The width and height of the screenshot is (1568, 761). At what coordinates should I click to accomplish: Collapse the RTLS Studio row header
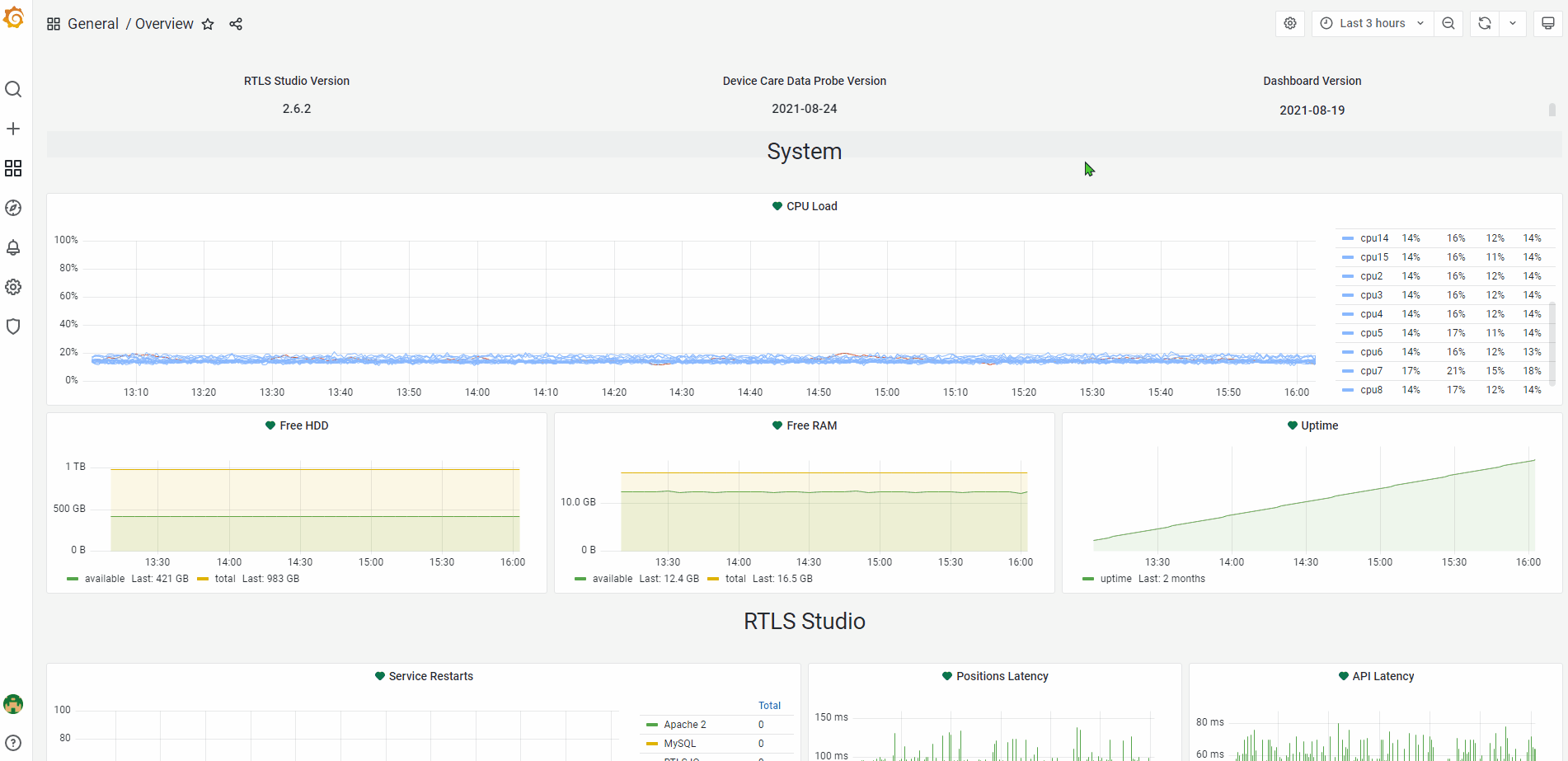tap(804, 622)
